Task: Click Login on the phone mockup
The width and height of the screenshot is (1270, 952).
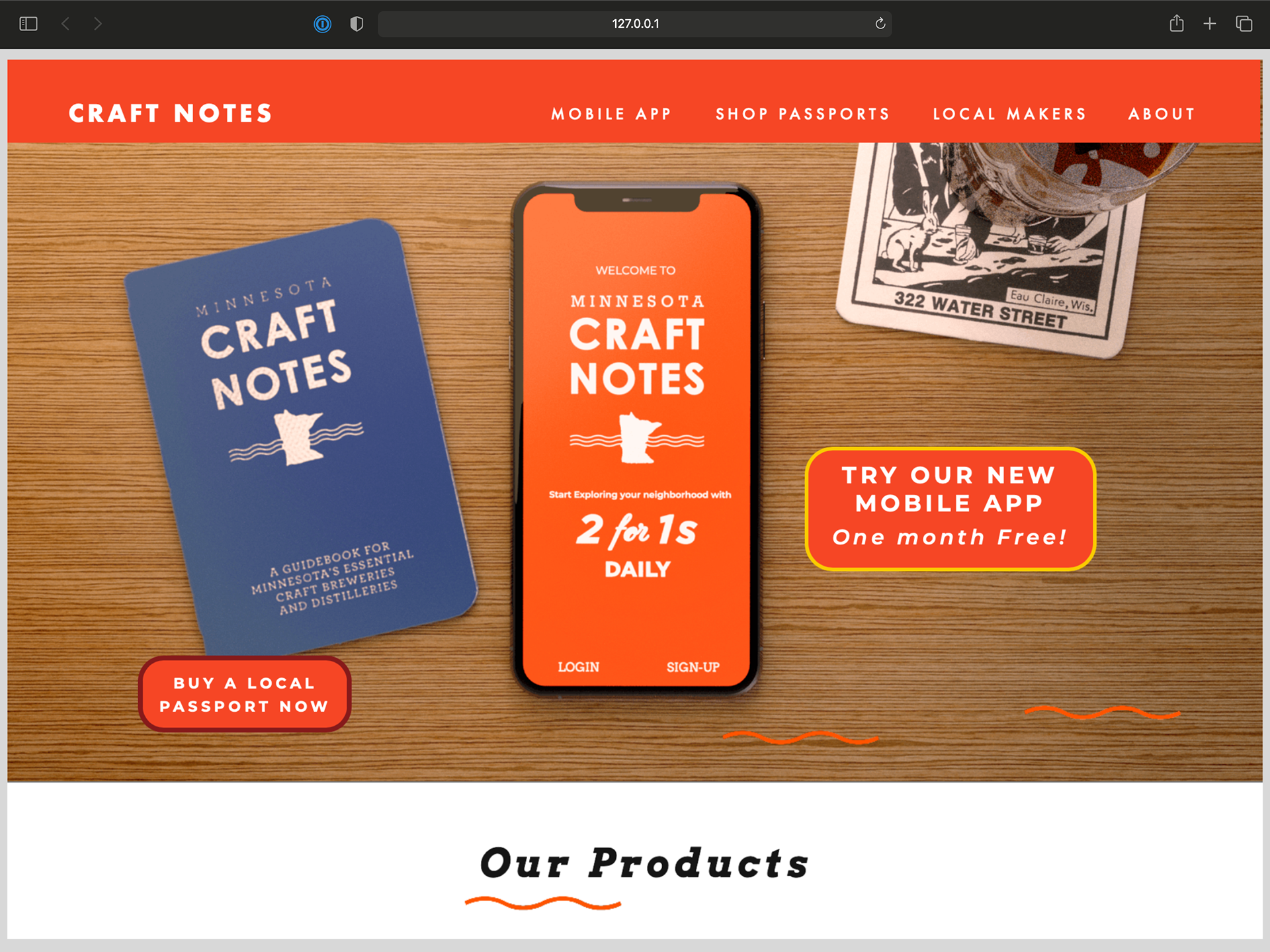Action: [578, 667]
